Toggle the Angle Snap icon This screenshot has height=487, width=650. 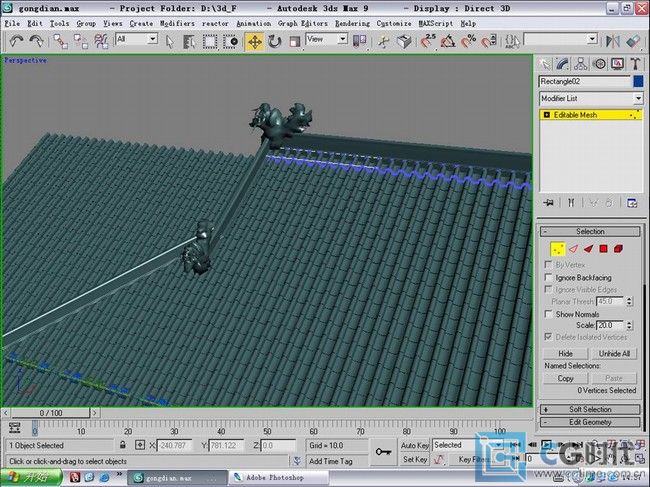448,41
